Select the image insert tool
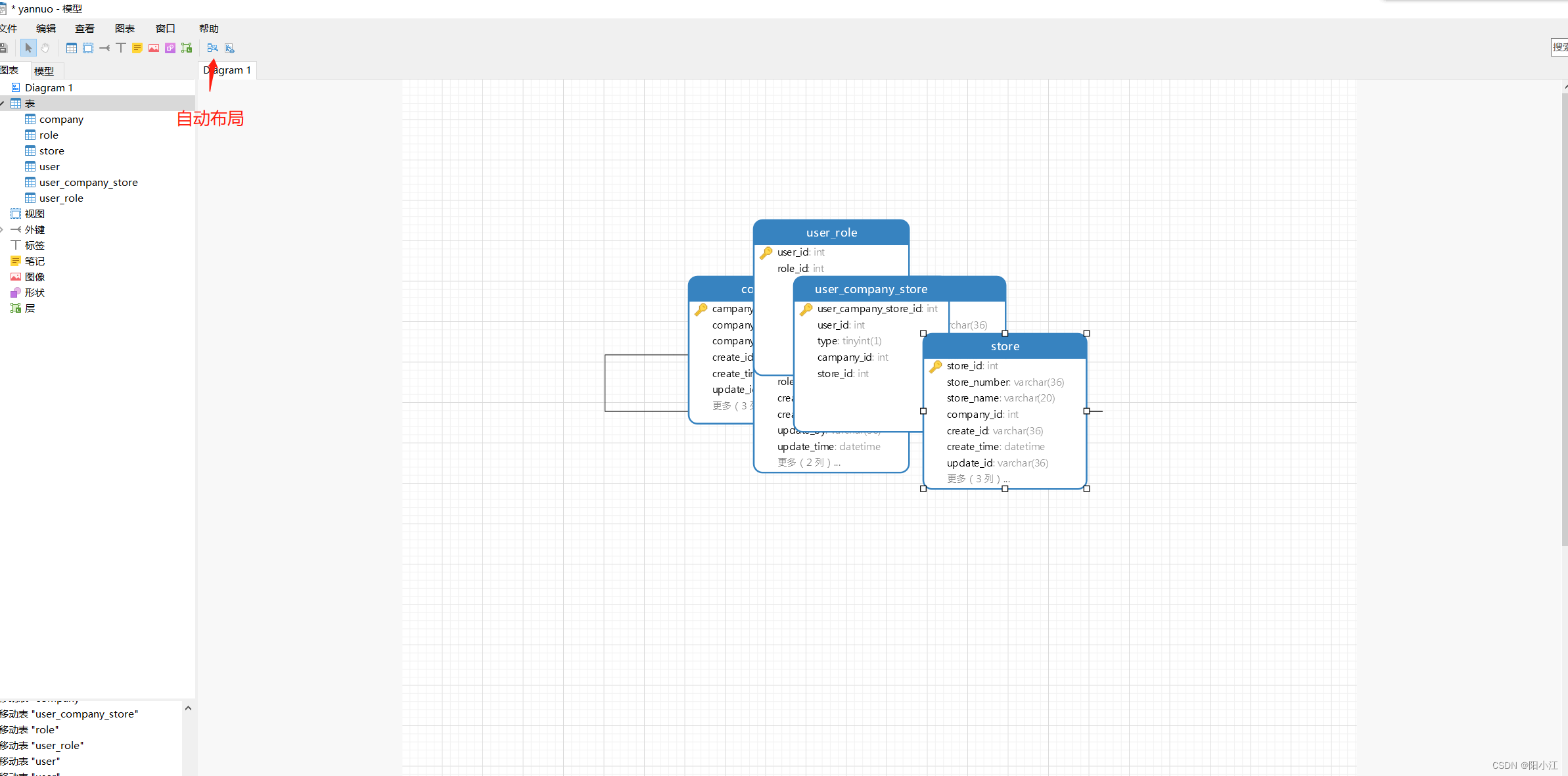The image size is (1568, 776). tap(154, 48)
